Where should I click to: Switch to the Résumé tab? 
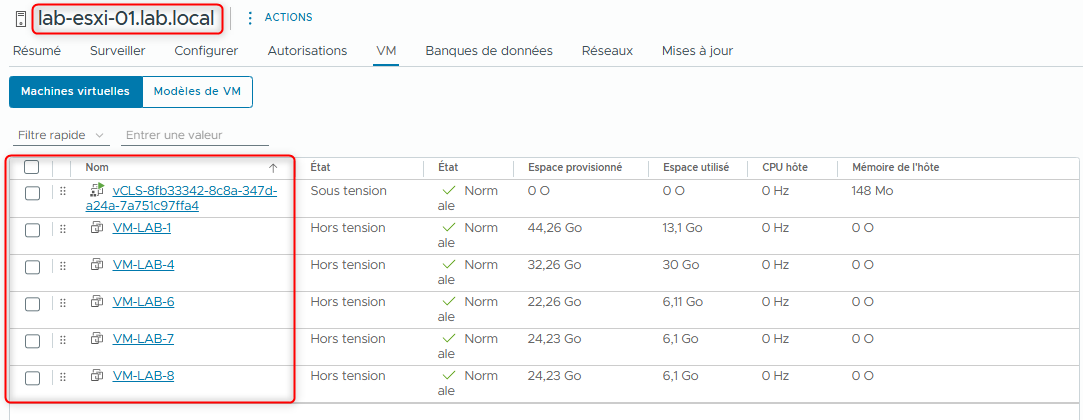pyautogui.click(x=37, y=50)
